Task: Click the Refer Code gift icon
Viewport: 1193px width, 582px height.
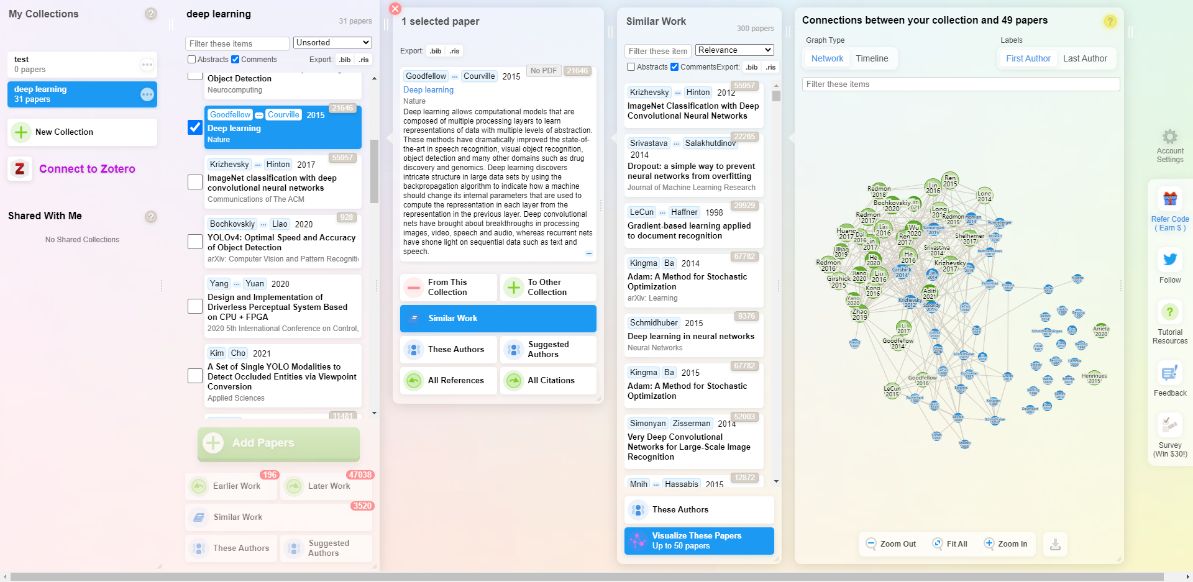Action: click(x=1169, y=200)
